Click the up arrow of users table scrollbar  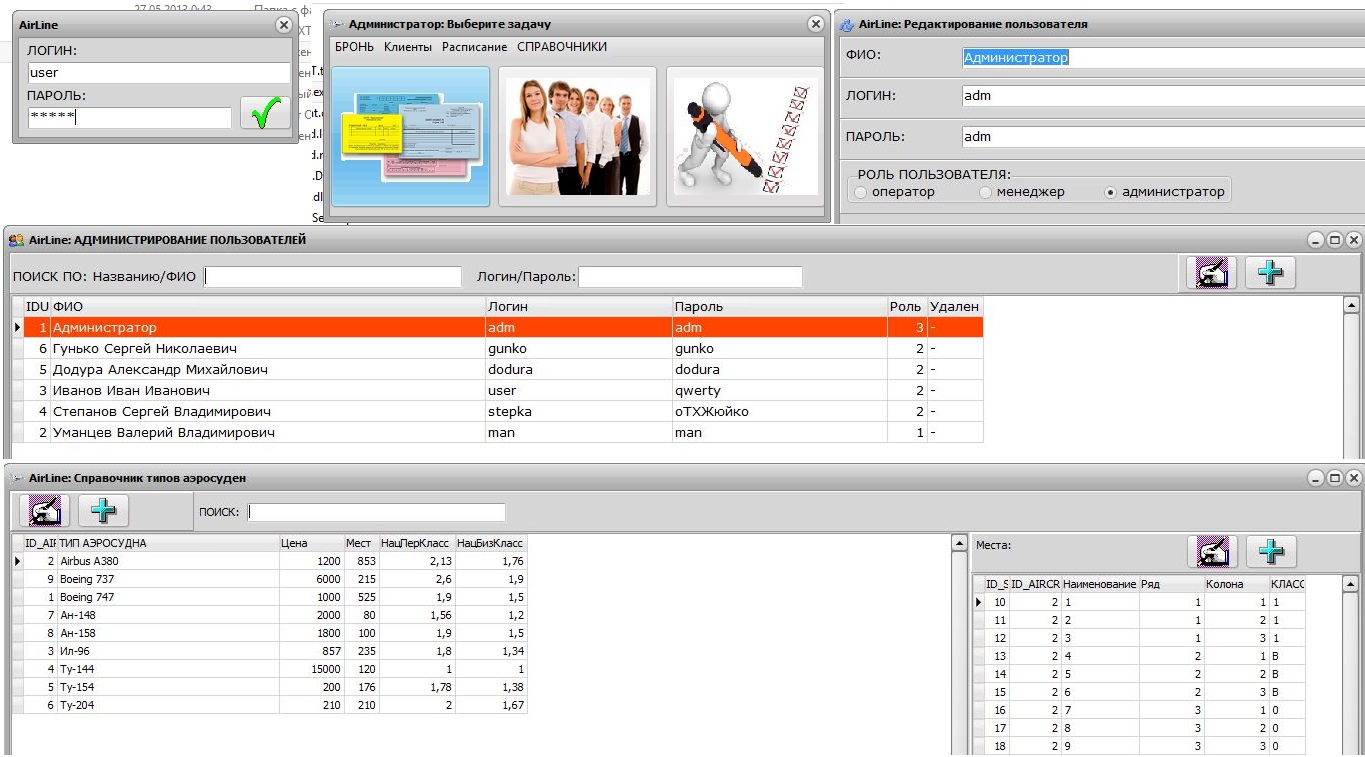(x=1353, y=305)
